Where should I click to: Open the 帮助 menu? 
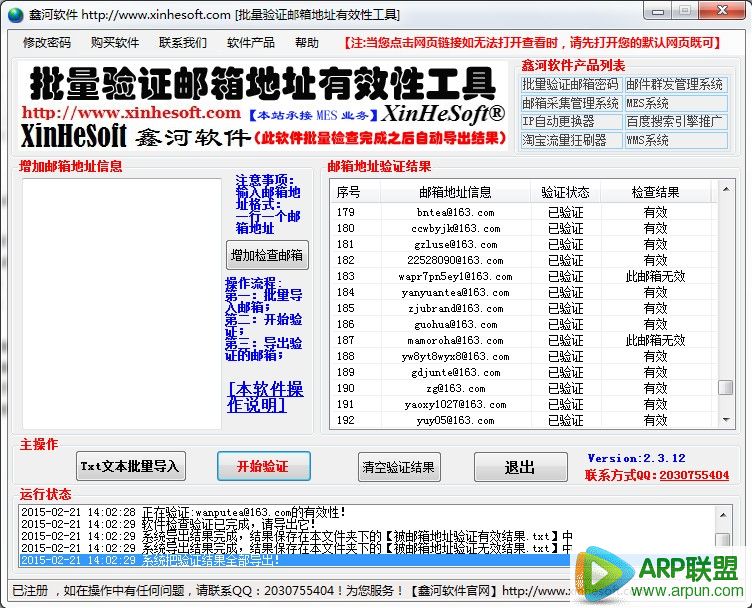tap(306, 43)
